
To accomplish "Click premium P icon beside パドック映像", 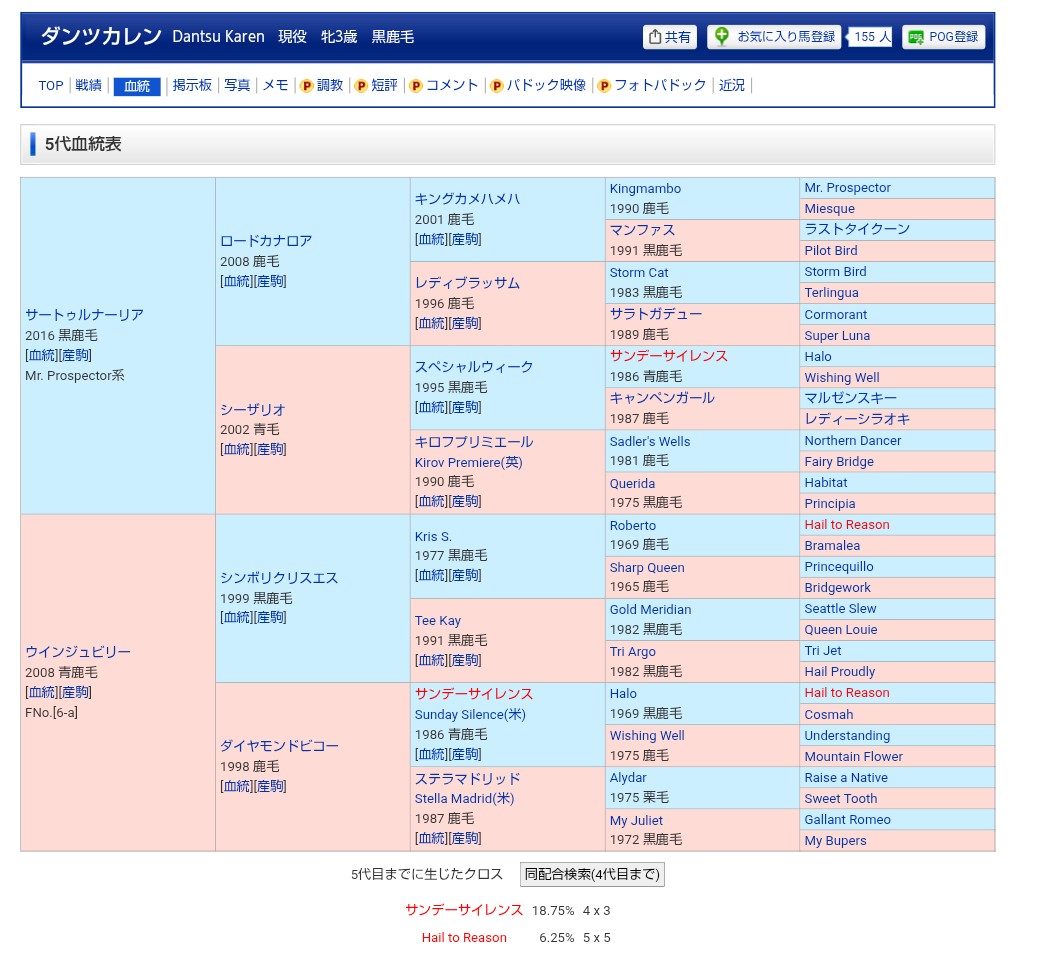I will pyautogui.click(x=496, y=86).
